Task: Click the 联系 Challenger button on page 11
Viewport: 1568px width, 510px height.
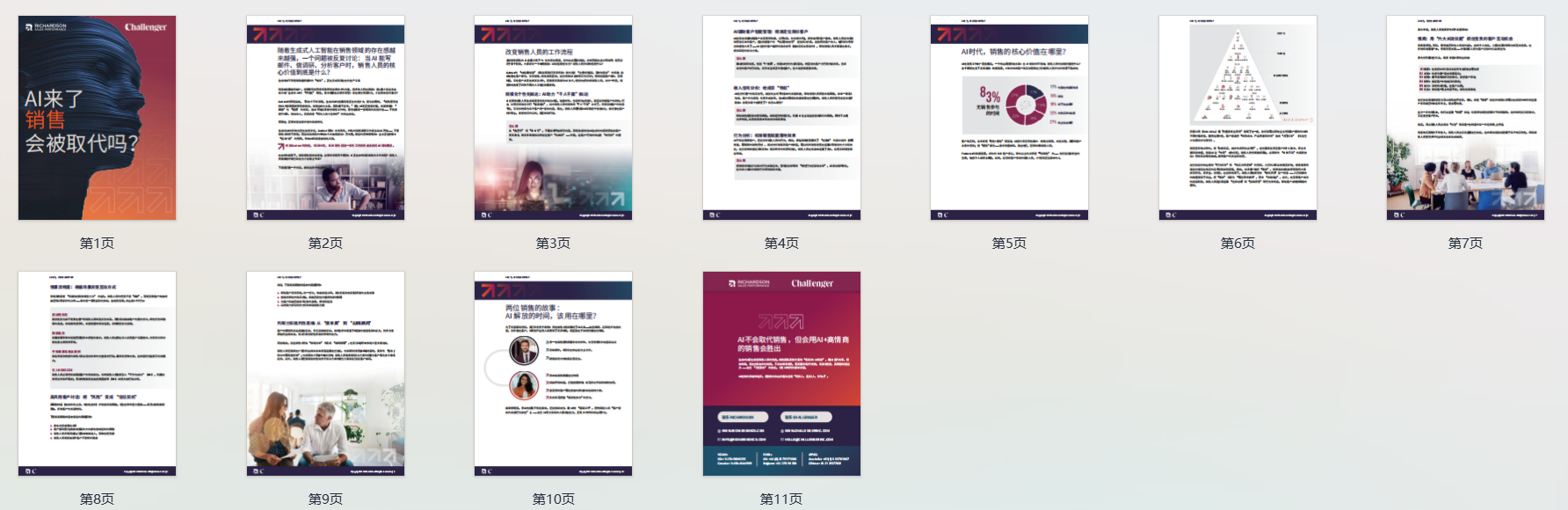Action: tap(806, 417)
